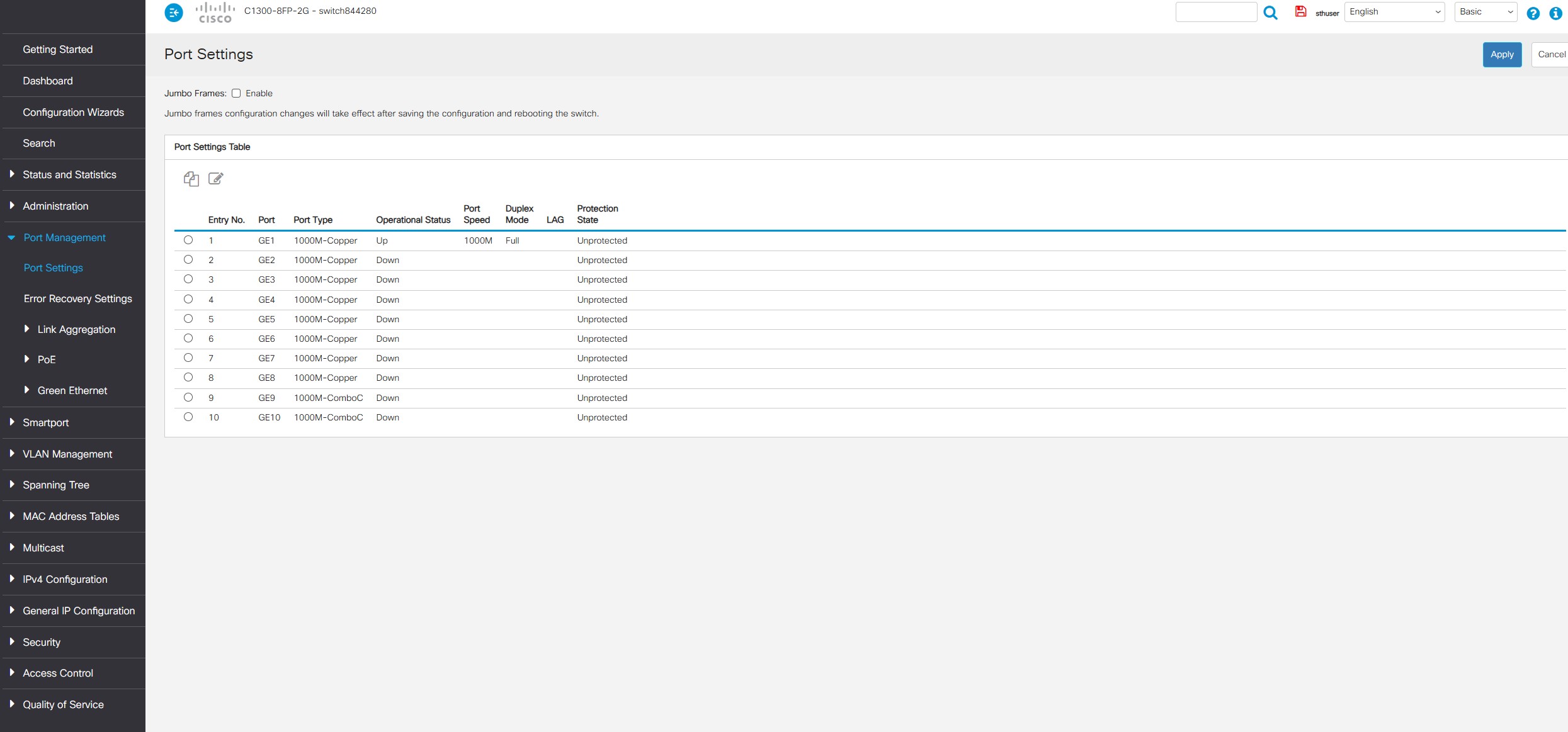This screenshot has width=1568, height=732.
Task: Open the info about icon
Action: point(1555,13)
